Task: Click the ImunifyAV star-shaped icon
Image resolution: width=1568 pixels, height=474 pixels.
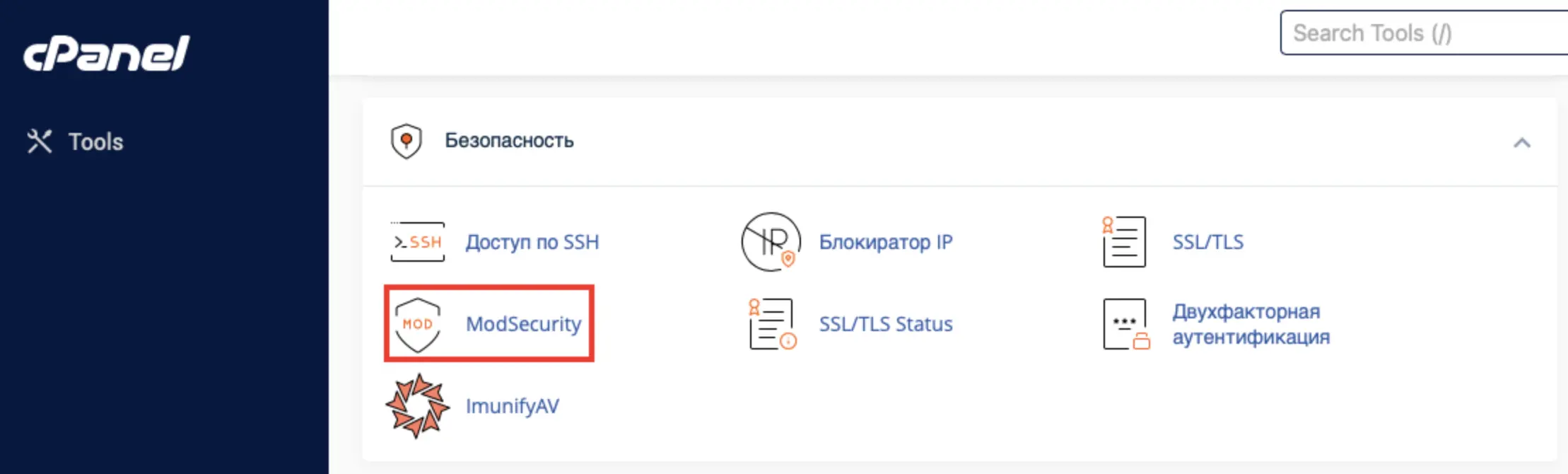Action: click(418, 406)
